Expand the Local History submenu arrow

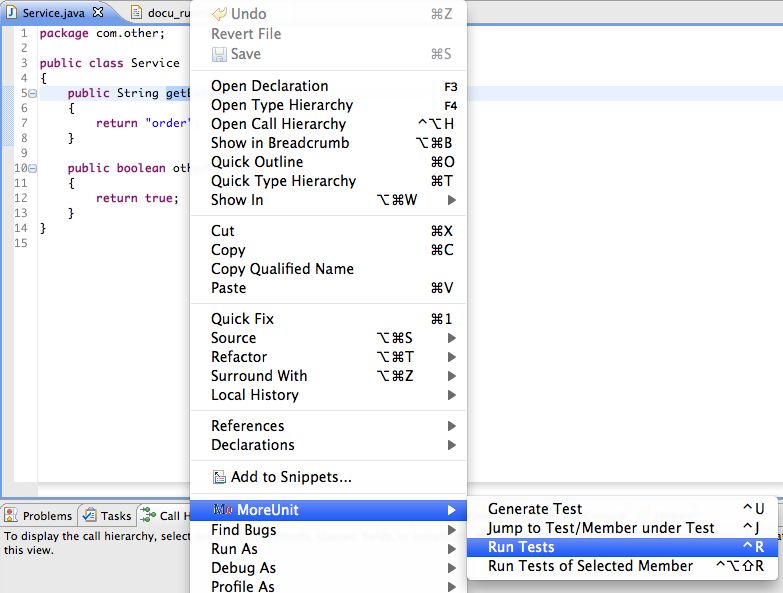click(451, 395)
